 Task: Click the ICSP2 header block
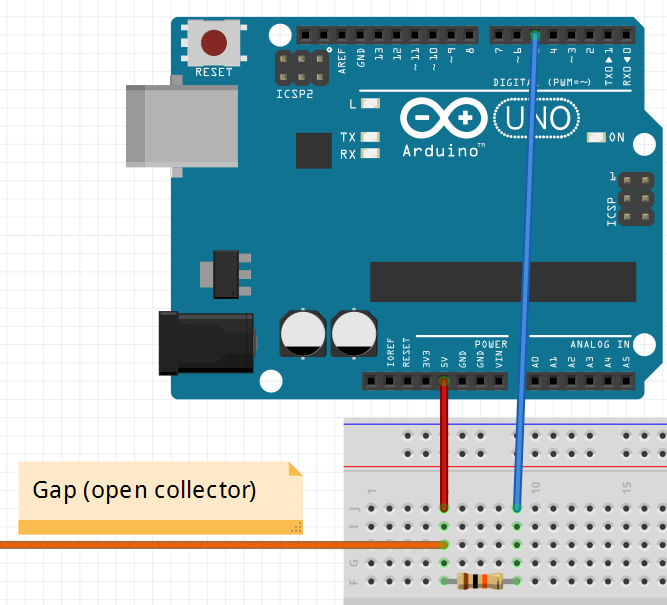[302, 68]
